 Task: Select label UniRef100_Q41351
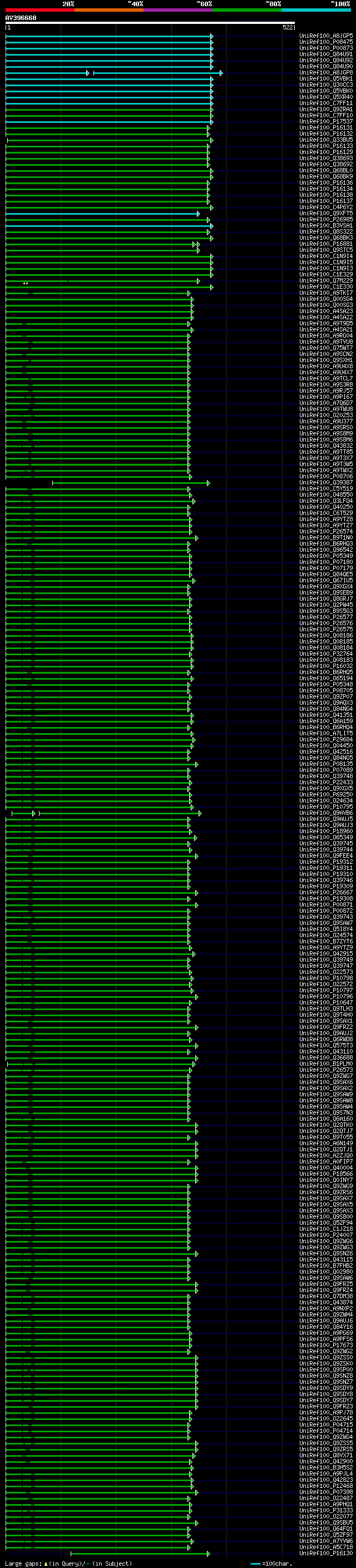[326, 715]
